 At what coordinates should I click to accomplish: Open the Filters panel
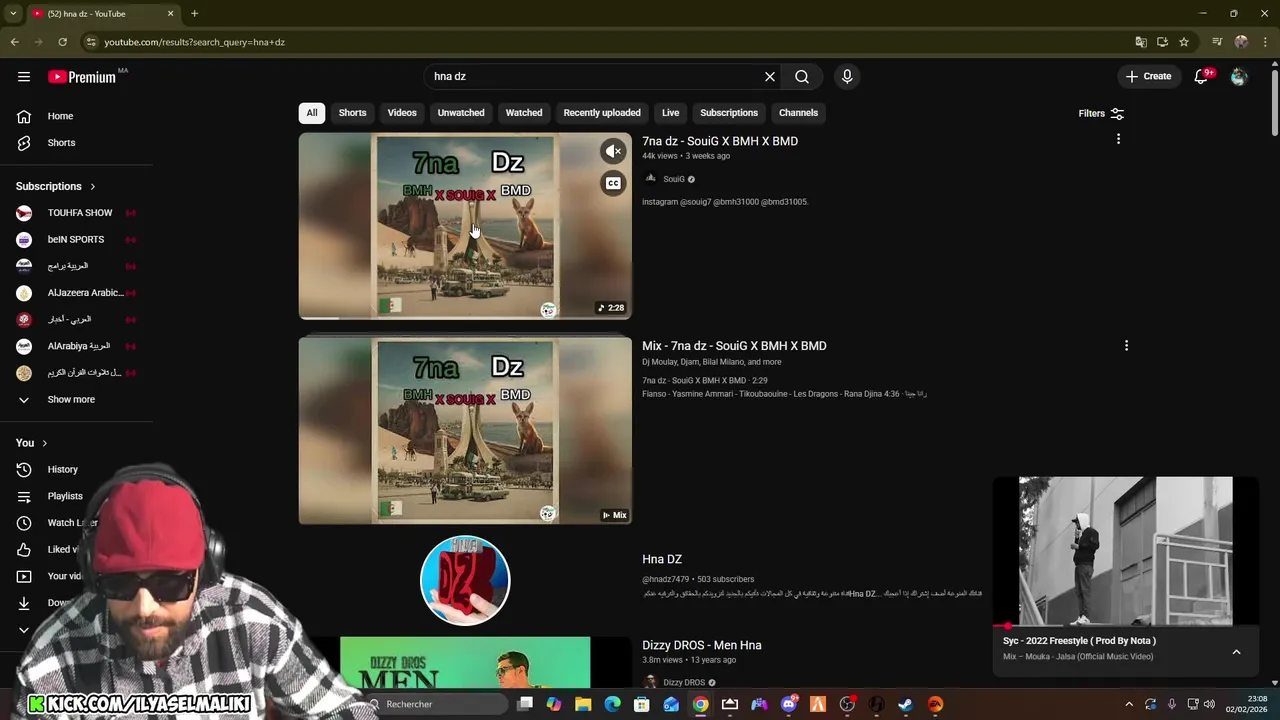pyautogui.click(x=1101, y=113)
